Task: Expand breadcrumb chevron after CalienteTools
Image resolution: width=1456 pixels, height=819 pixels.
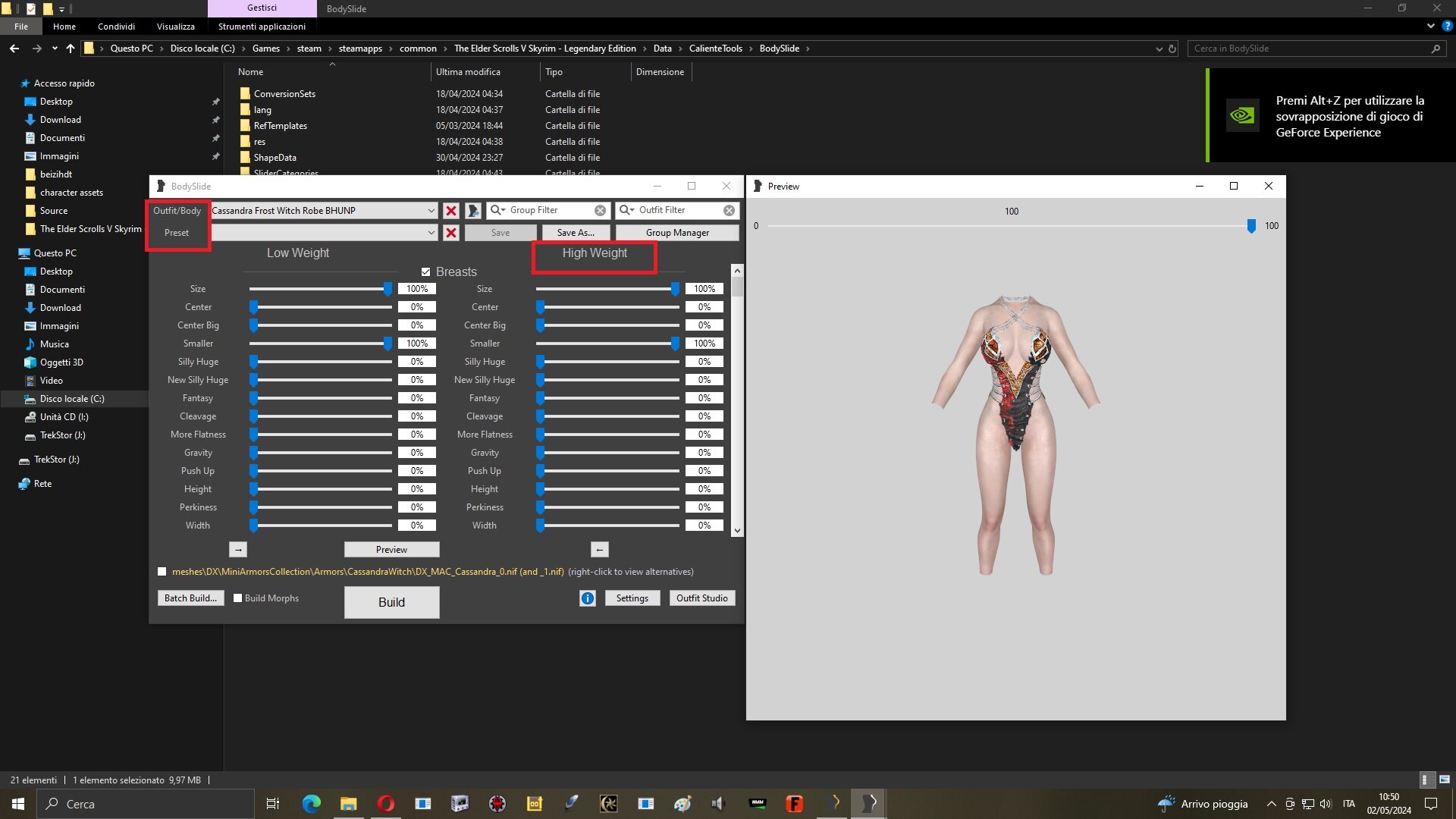Action: [x=752, y=49]
